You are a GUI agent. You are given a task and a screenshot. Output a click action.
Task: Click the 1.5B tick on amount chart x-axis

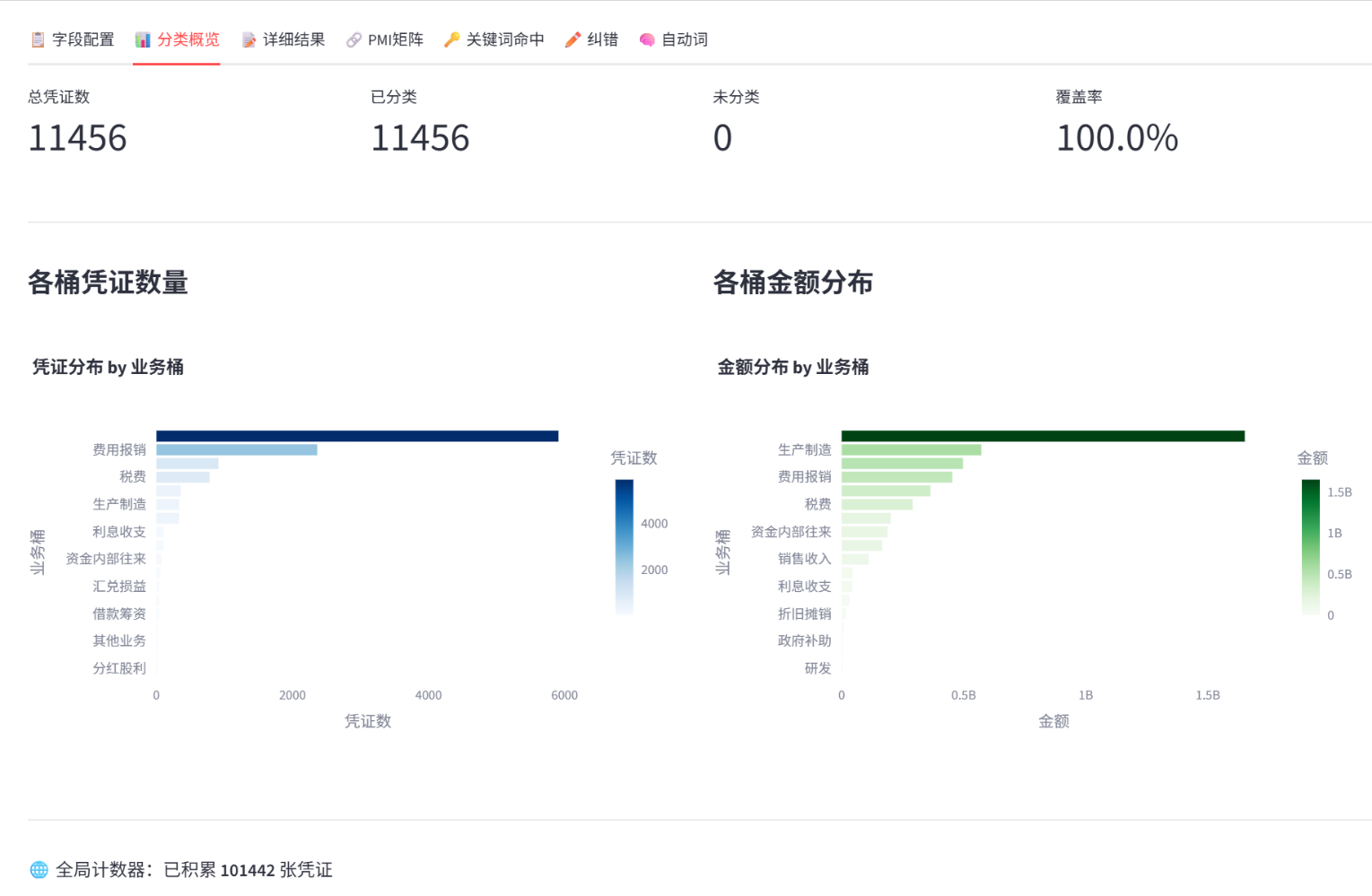click(x=1208, y=695)
